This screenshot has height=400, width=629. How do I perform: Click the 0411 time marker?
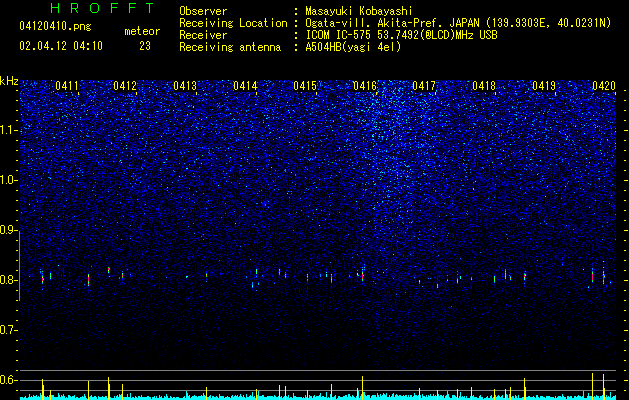67,86
